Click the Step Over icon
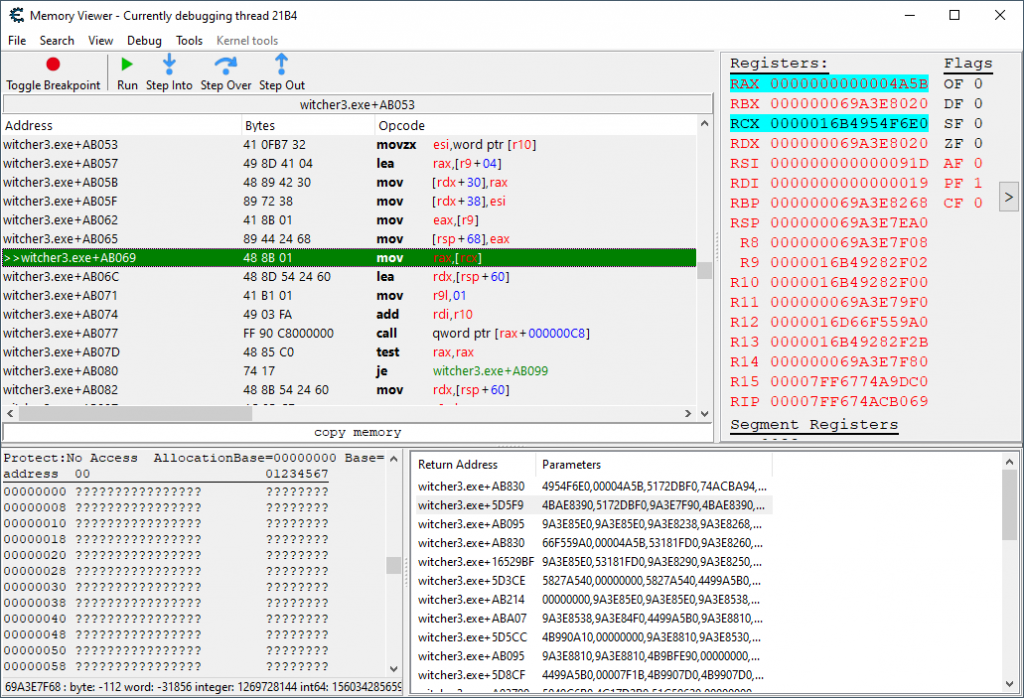 pyautogui.click(x=225, y=65)
